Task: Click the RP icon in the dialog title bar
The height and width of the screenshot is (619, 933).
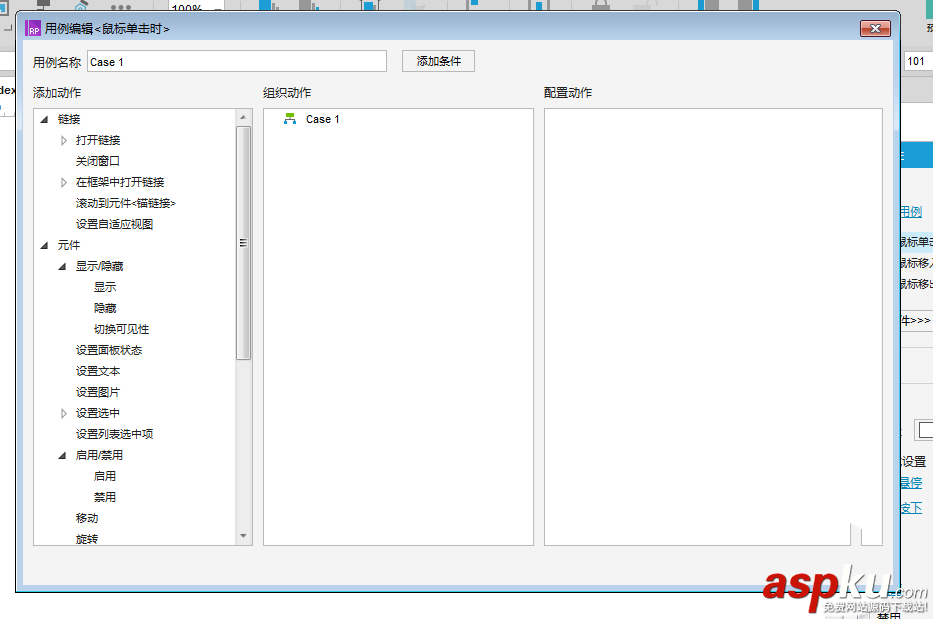Action: 33,29
